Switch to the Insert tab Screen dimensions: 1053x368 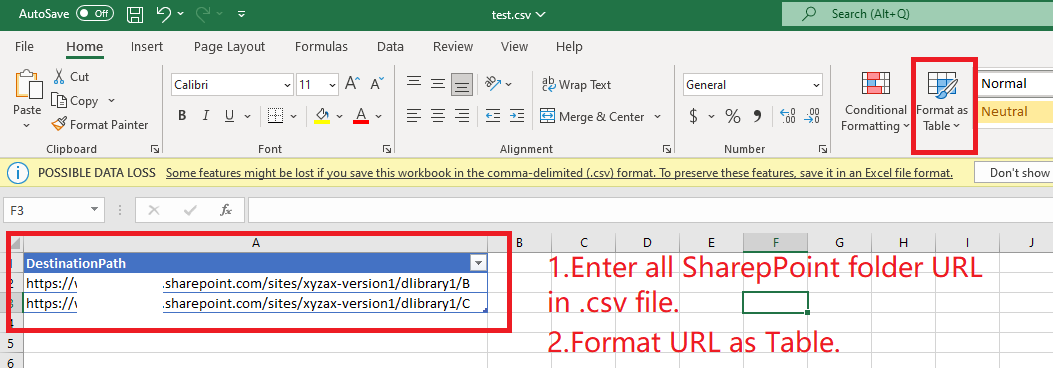(146, 46)
